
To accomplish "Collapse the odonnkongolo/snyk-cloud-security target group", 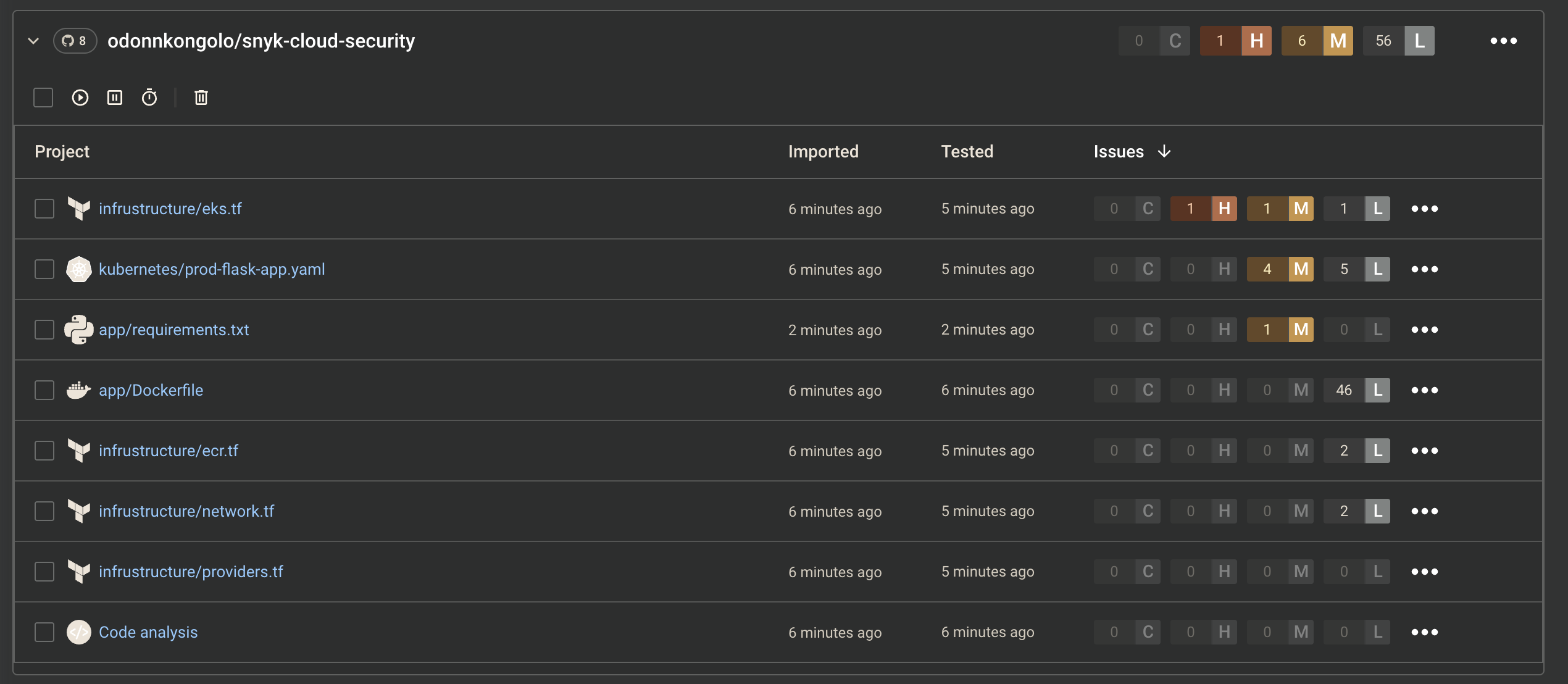I will click(x=33, y=41).
